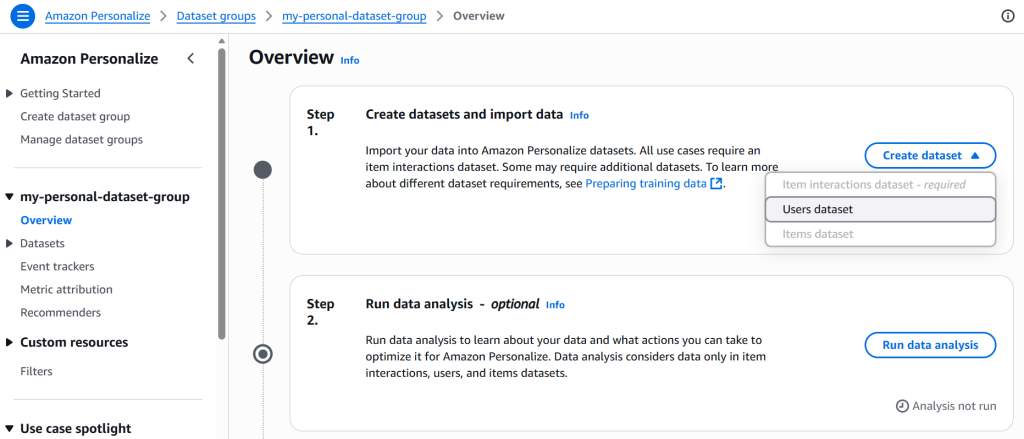1024x439 pixels.
Task: Collapse the Use case spotlight section
Action: [9, 429]
